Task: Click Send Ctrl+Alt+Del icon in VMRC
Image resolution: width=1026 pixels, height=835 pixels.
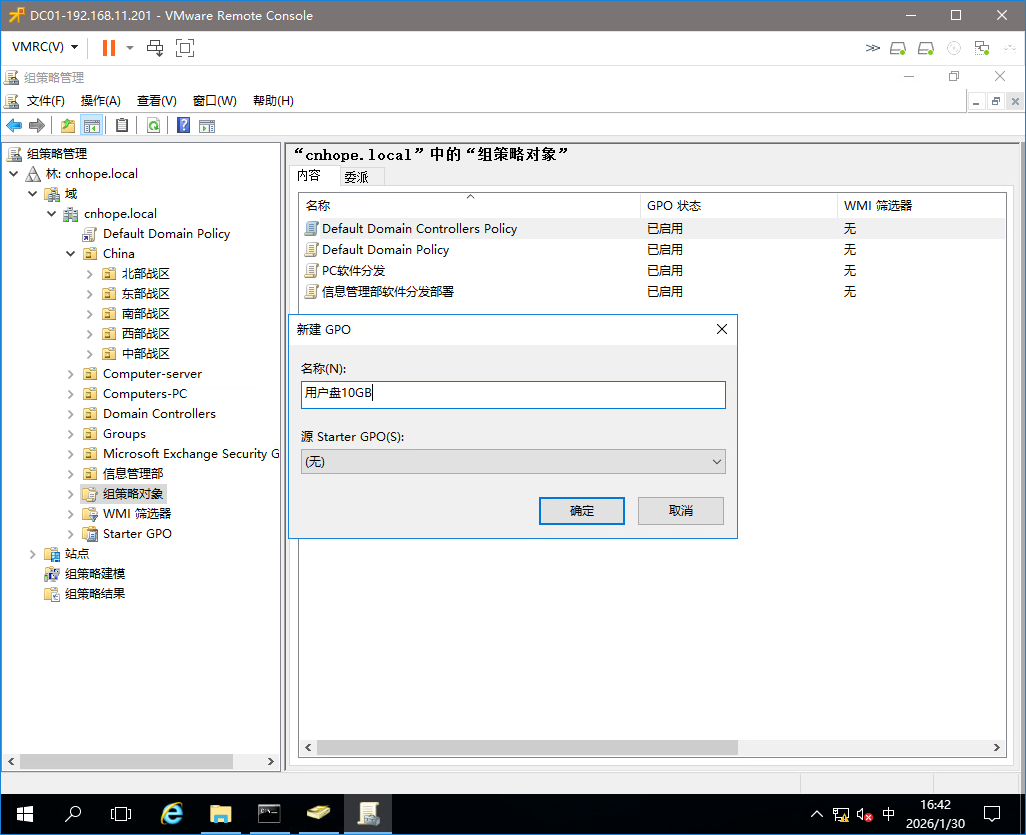Action: point(155,48)
